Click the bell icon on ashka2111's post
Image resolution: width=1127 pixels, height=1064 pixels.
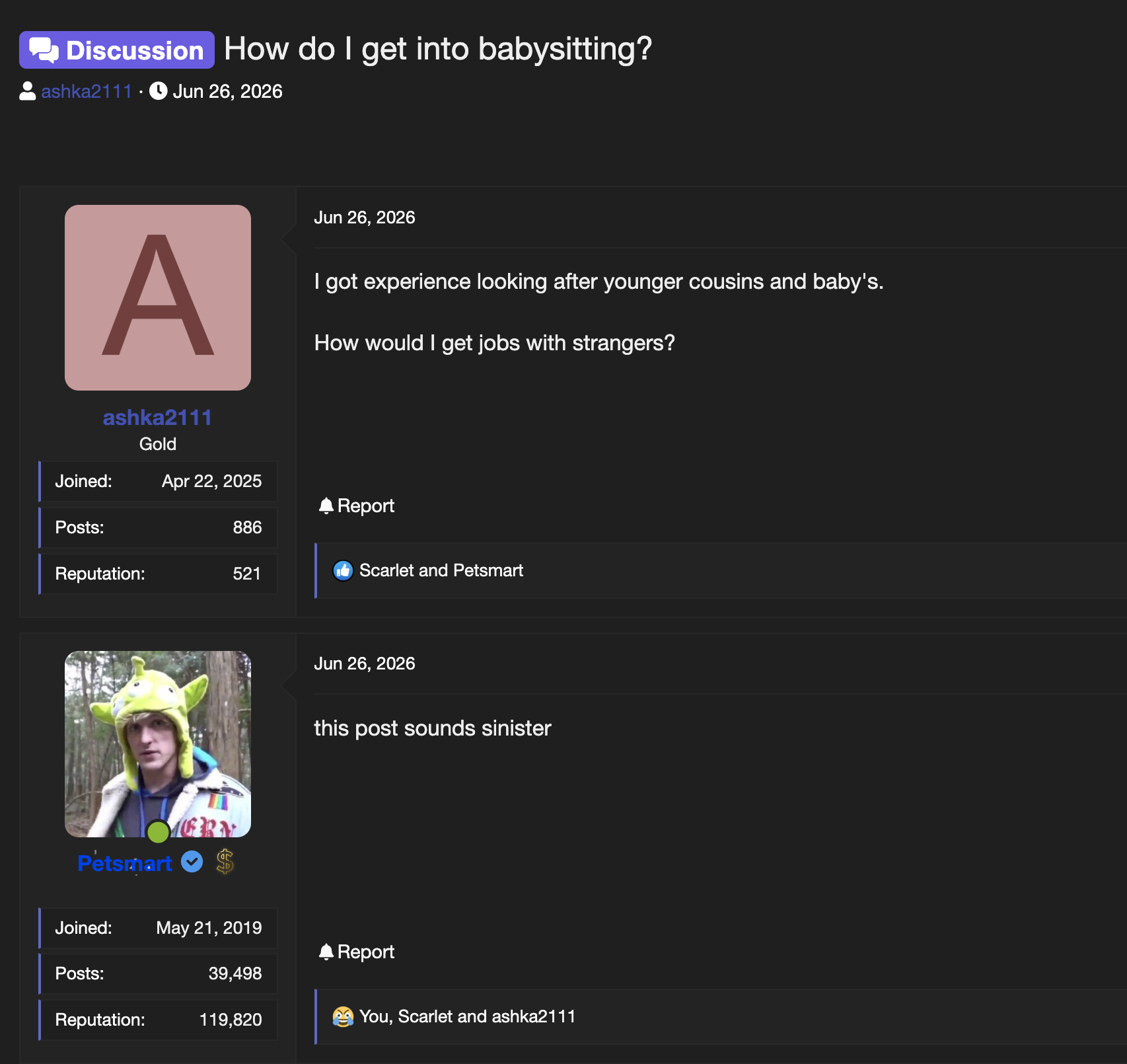[326, 506]
